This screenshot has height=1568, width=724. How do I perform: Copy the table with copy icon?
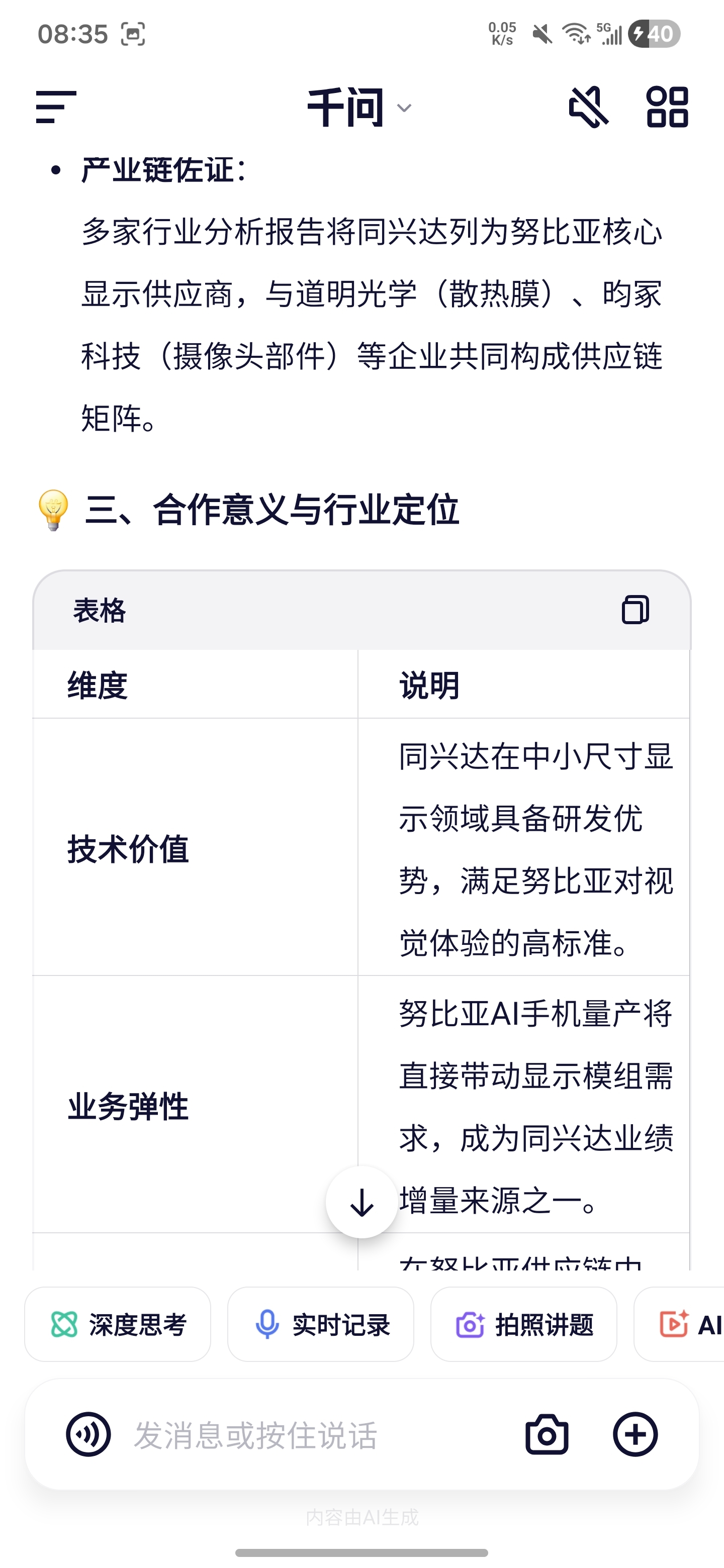point(635,609)
